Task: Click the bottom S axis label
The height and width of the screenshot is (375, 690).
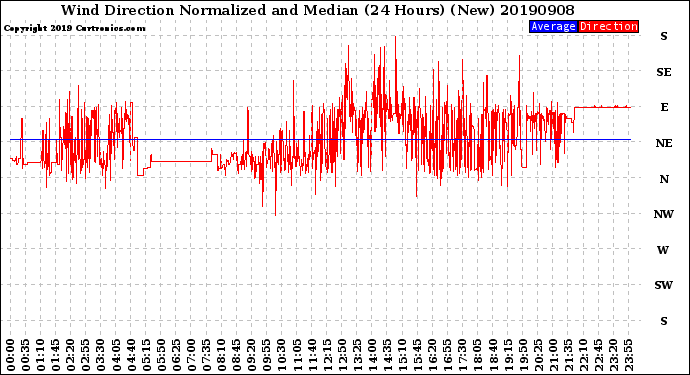Action: point(664,321)
